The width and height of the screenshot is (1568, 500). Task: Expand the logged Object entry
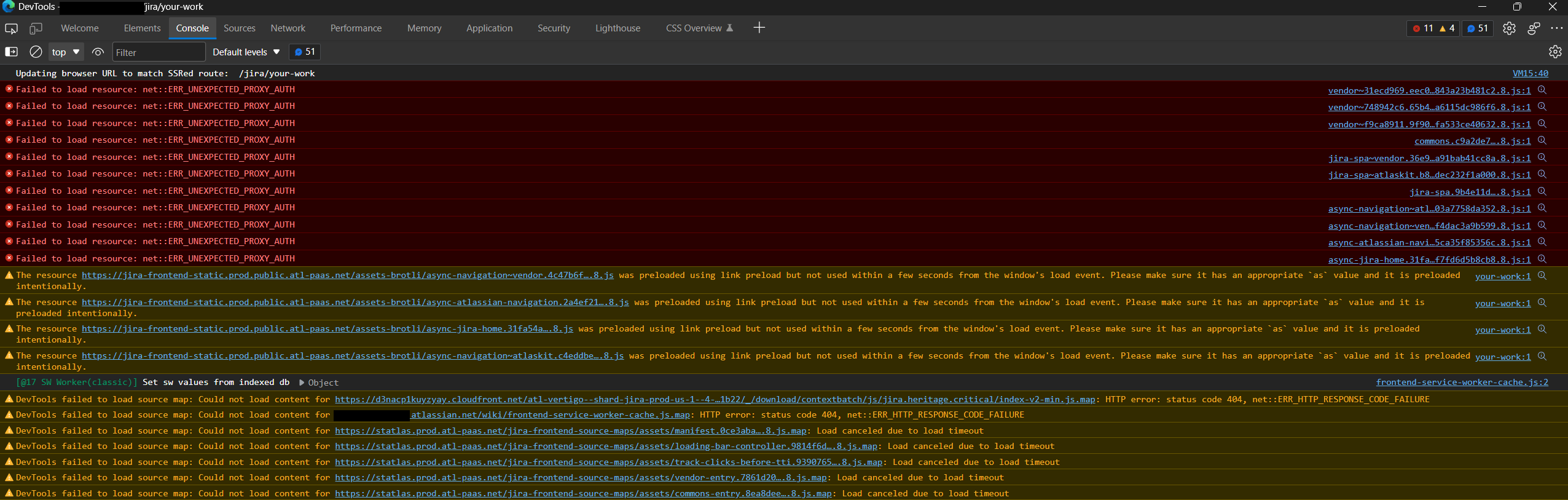[319, 383]
